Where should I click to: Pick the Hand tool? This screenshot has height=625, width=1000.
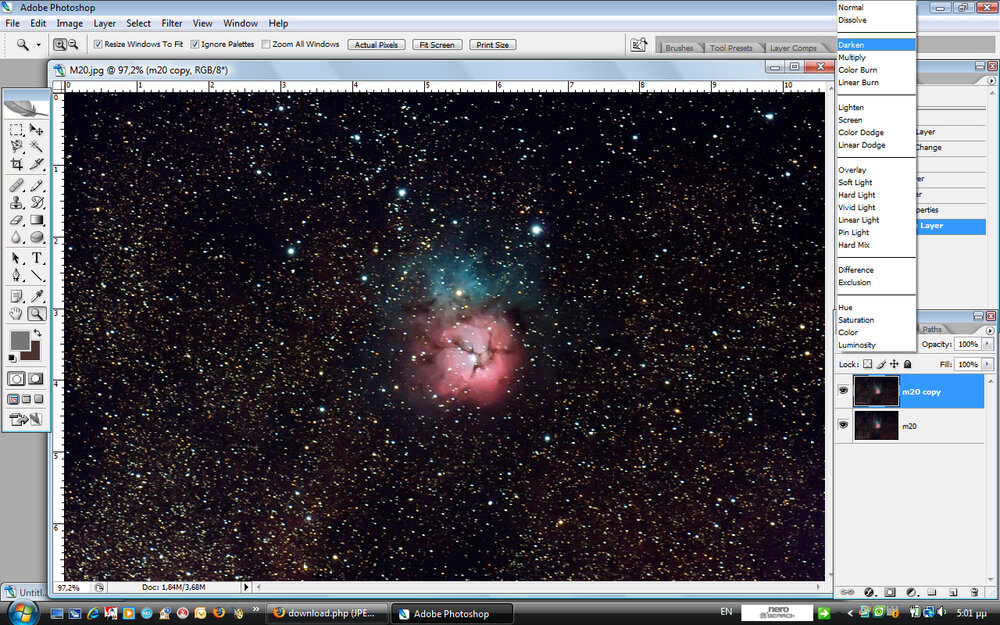(17, 313)
